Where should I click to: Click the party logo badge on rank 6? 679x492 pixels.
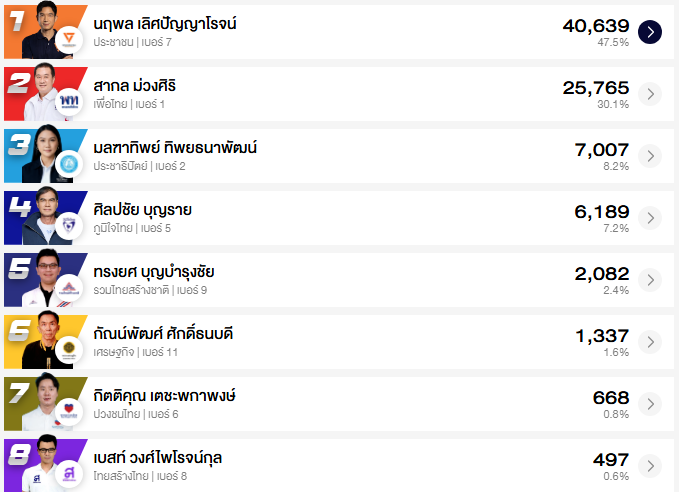tap(69, 350)
